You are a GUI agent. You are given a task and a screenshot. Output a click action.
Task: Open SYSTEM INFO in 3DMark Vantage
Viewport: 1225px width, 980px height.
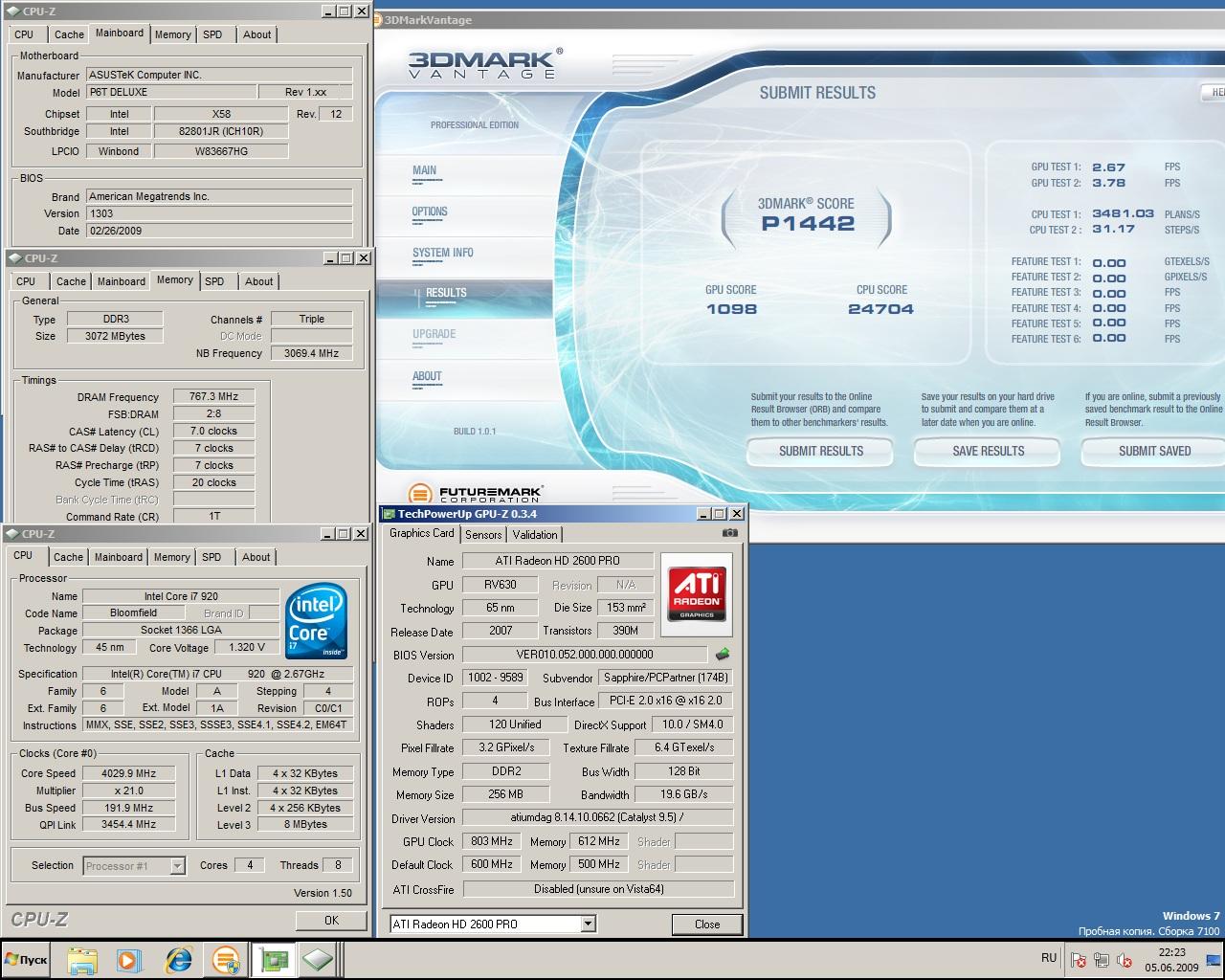pyautogui.click(x=442, y=253)
